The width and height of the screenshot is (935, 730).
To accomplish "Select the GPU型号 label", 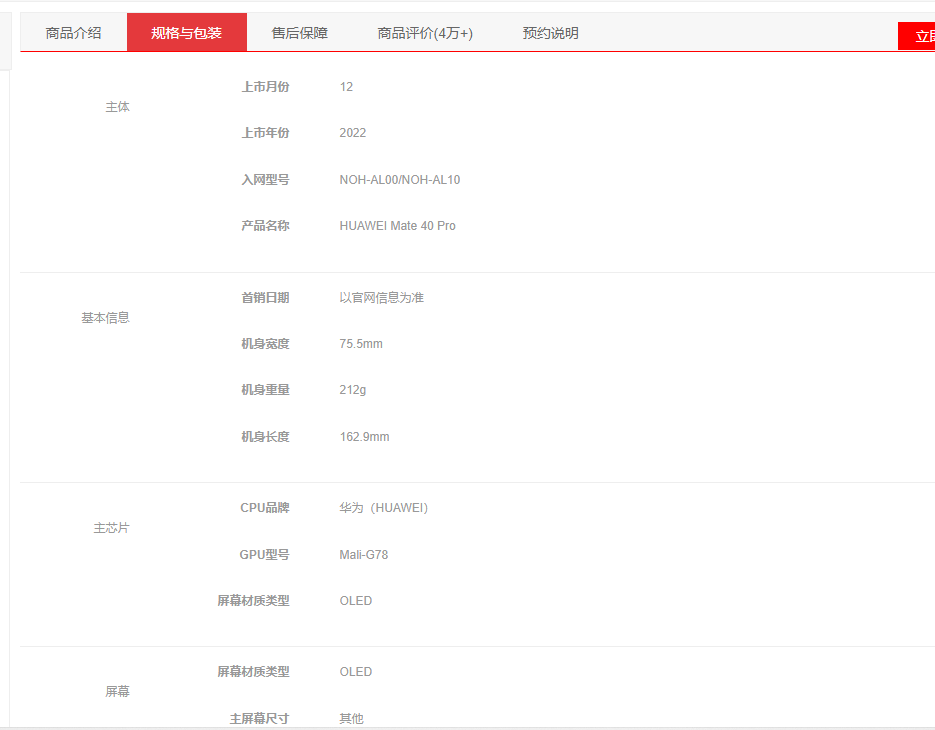I will [265, 555].
